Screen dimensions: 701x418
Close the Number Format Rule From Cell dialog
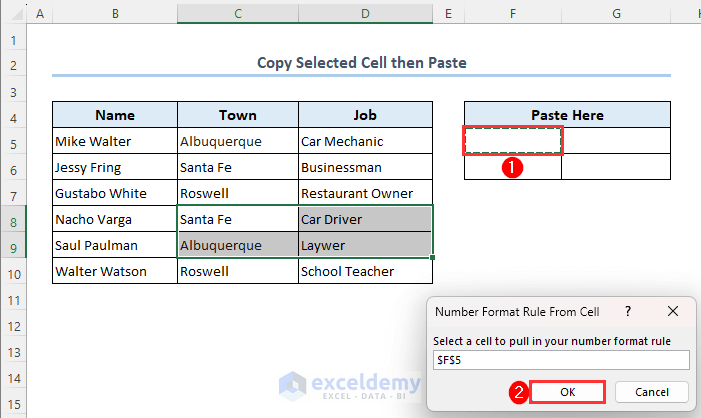(x=672, y=311)
